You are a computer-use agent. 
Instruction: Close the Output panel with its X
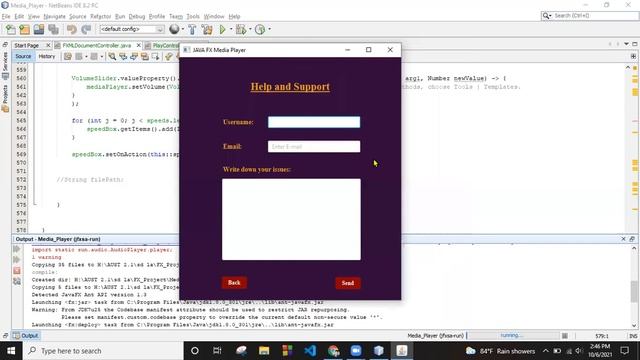623,239
